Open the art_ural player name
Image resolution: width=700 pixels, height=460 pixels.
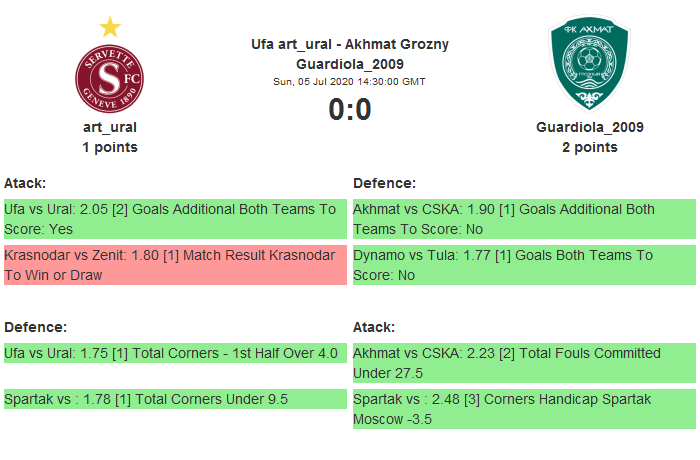pyautogui.click(x=110, y=127)
